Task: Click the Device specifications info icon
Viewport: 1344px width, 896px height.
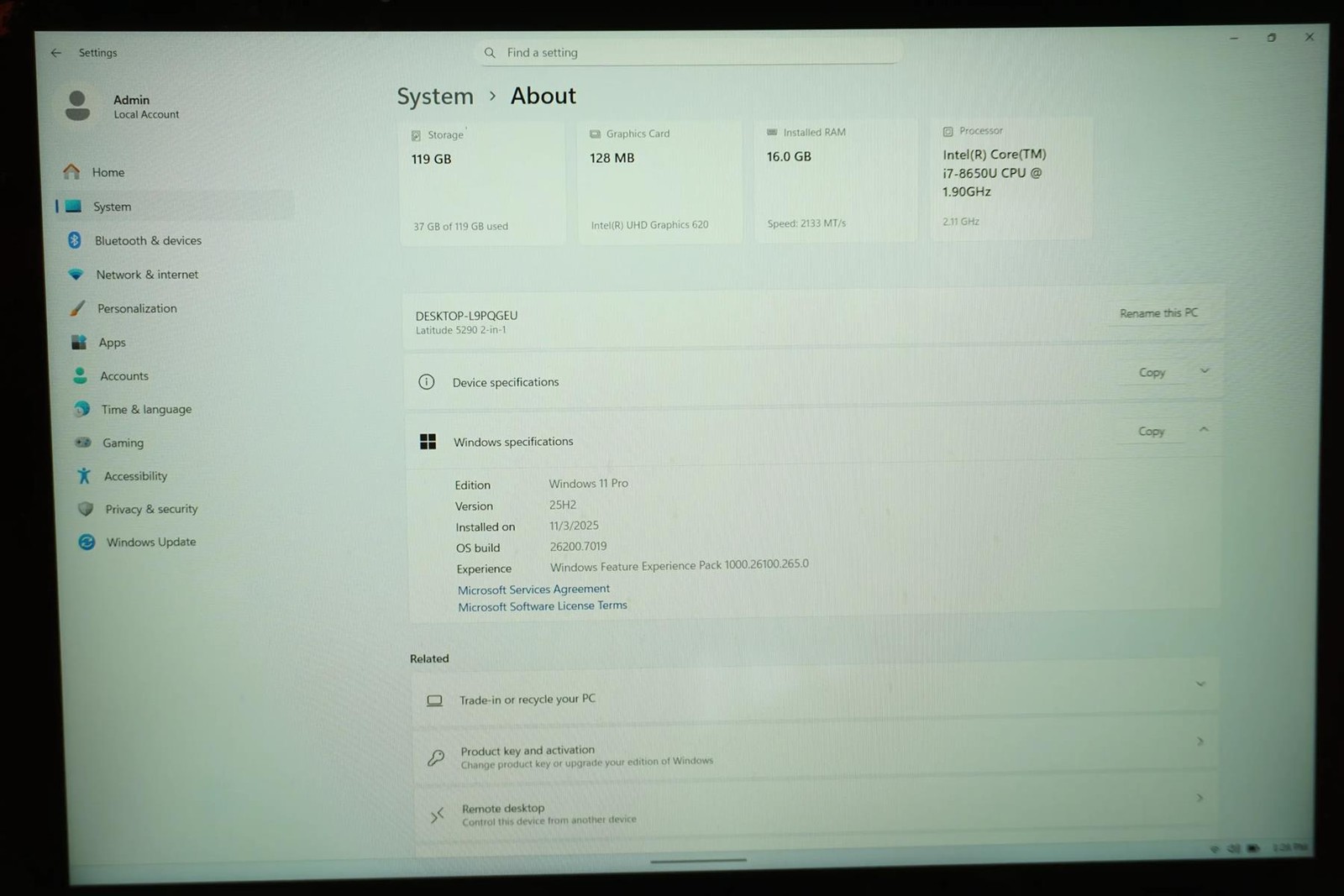Action: (427, 382)
